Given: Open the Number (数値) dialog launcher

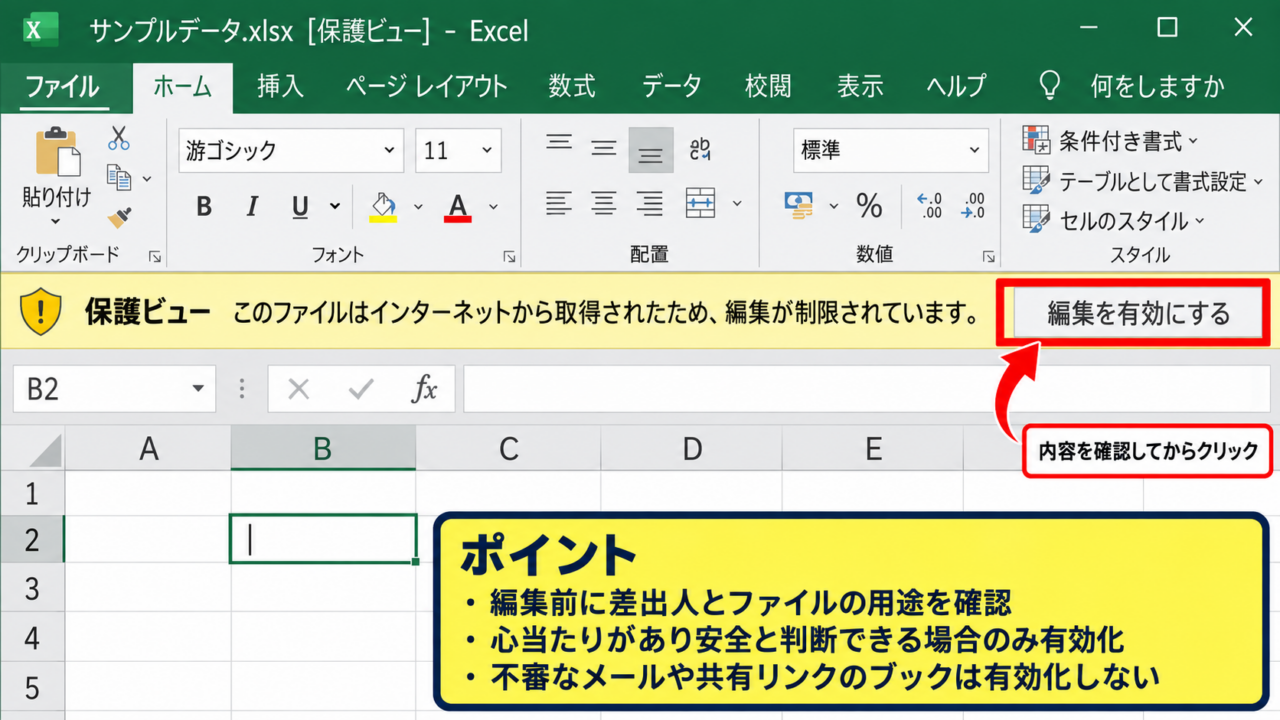Looking at the screenshot, I should point(989,257).
